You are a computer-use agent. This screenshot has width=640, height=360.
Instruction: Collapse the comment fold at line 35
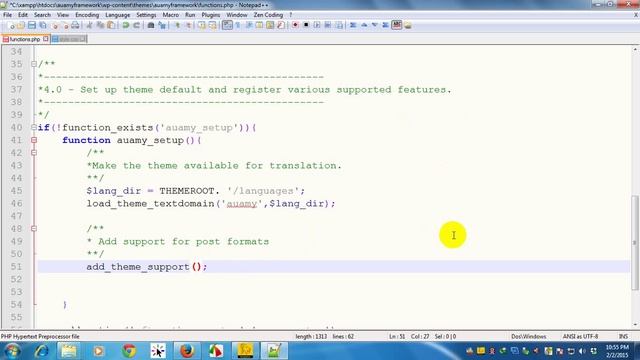pos(34,64)
